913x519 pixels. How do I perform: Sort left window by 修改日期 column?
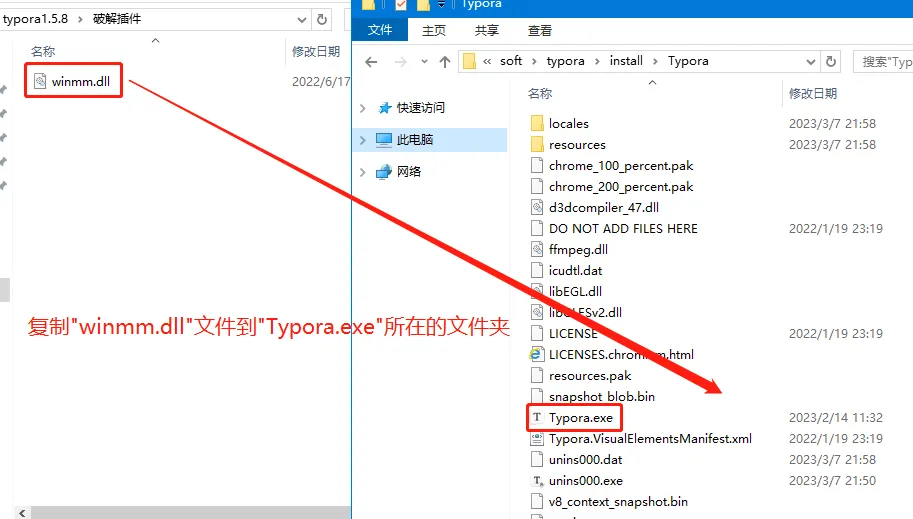click(x=316, y=51)
